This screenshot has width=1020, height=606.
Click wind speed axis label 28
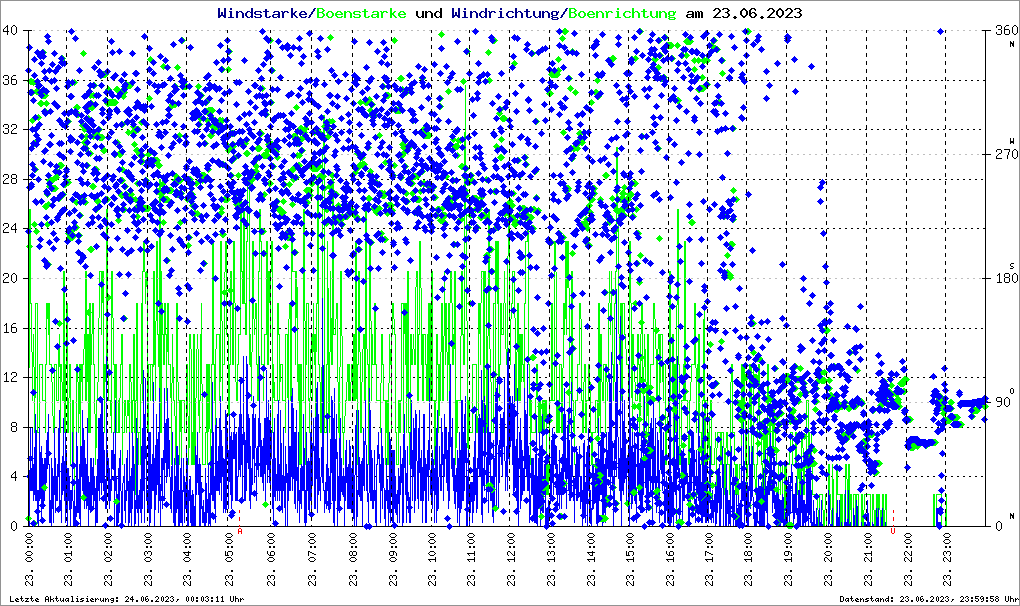(x=10, y=179)
